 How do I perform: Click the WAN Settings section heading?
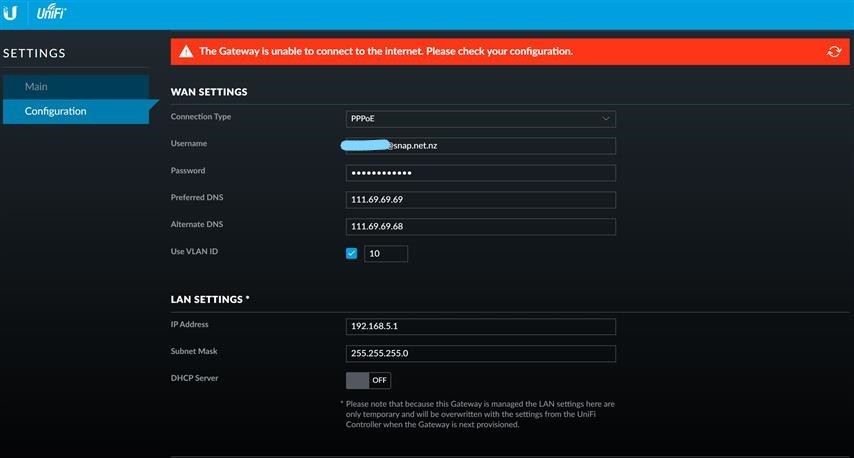[209, 92]
